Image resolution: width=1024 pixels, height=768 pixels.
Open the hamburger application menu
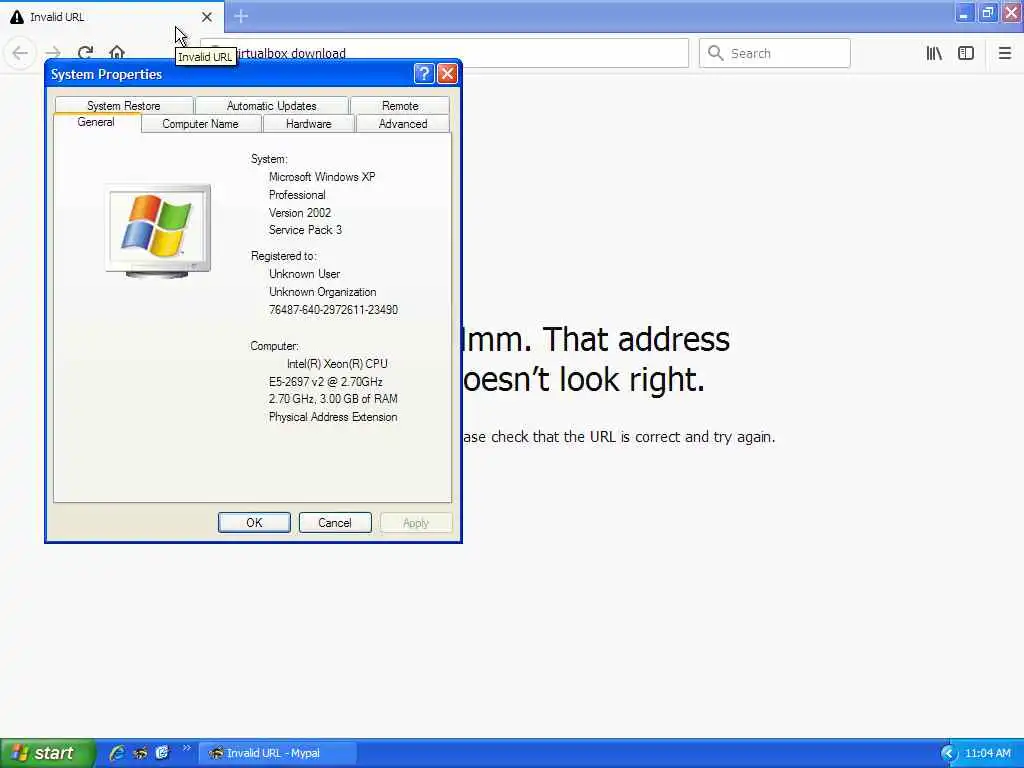[x=1004, y=53]
